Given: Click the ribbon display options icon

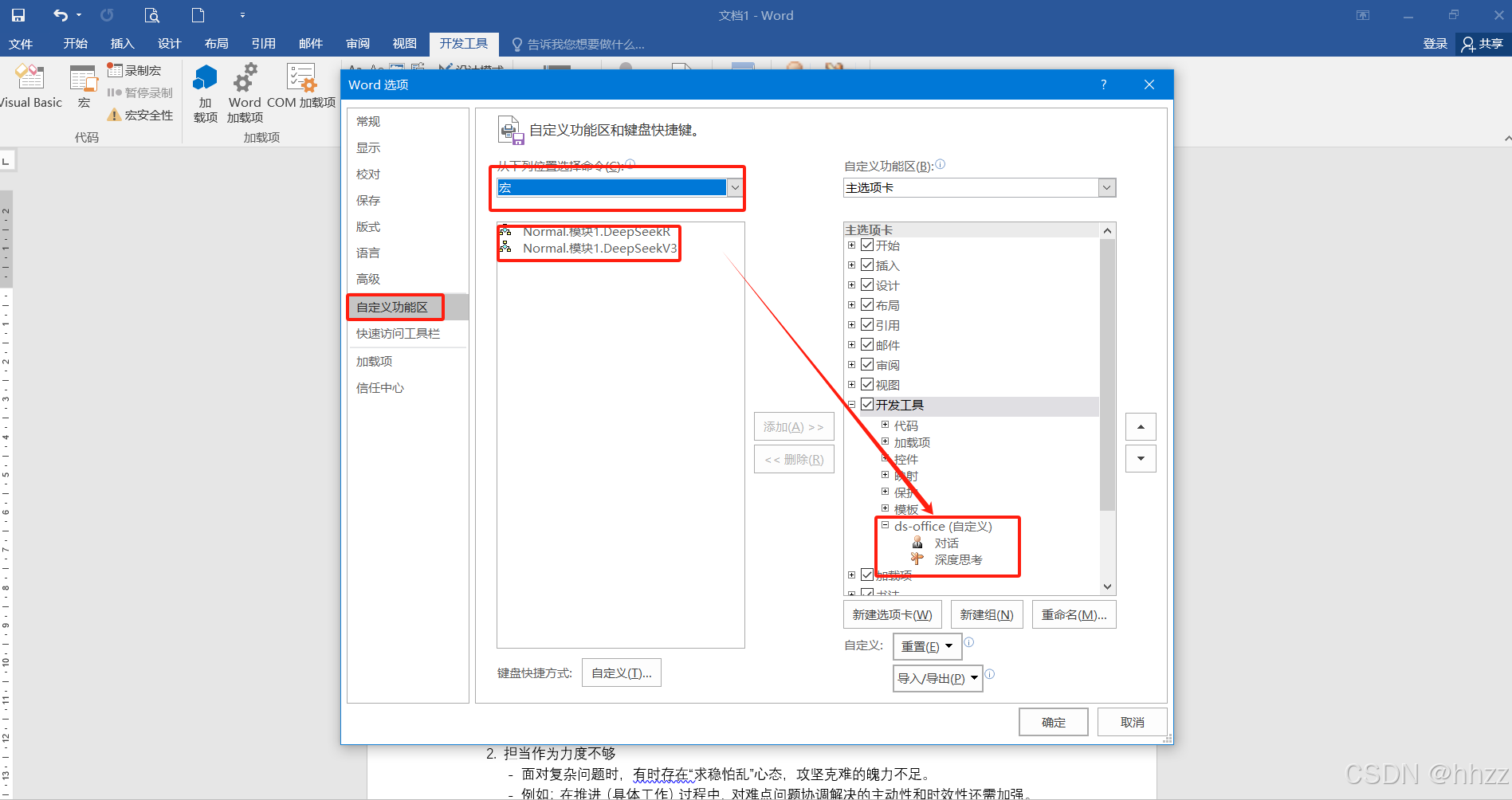Looking at the screenshot, I should [x=1363, y=15].
